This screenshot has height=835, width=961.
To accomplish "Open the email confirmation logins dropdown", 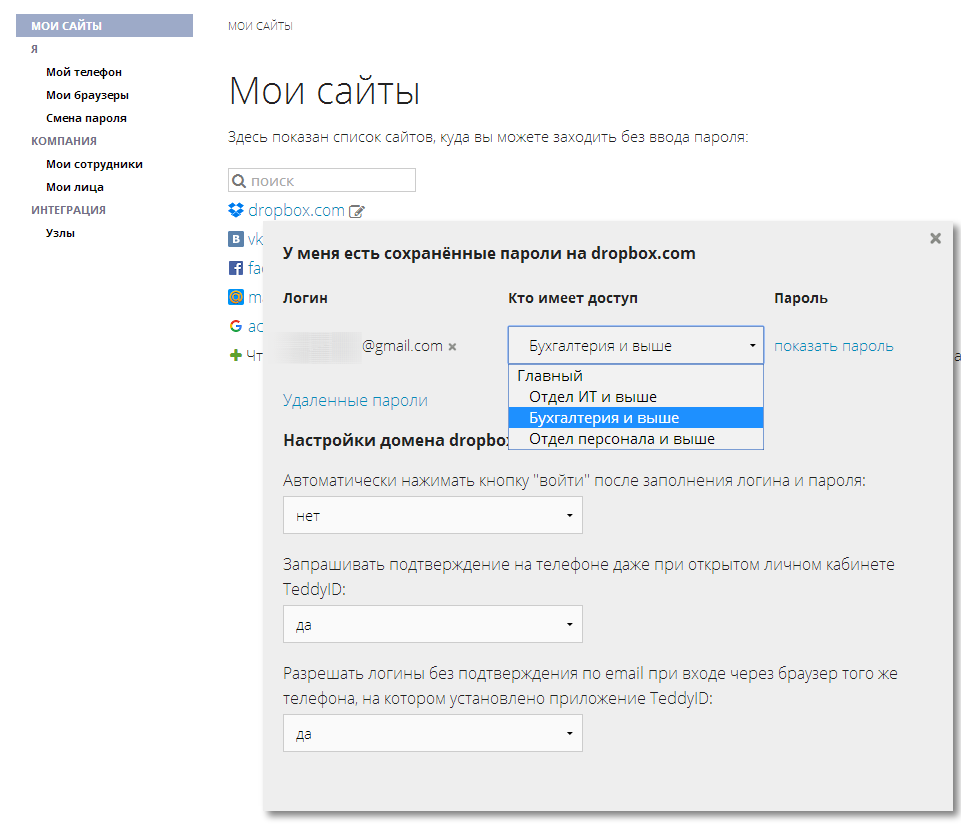I will point(432,733).
